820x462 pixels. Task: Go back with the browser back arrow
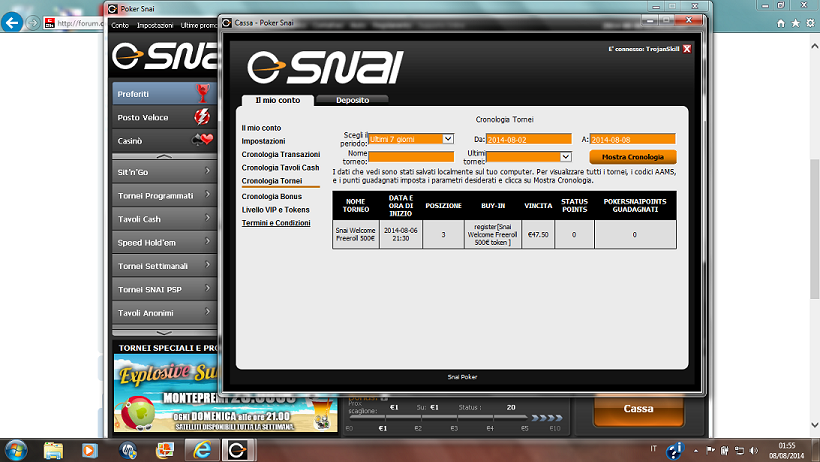[12, 22]
